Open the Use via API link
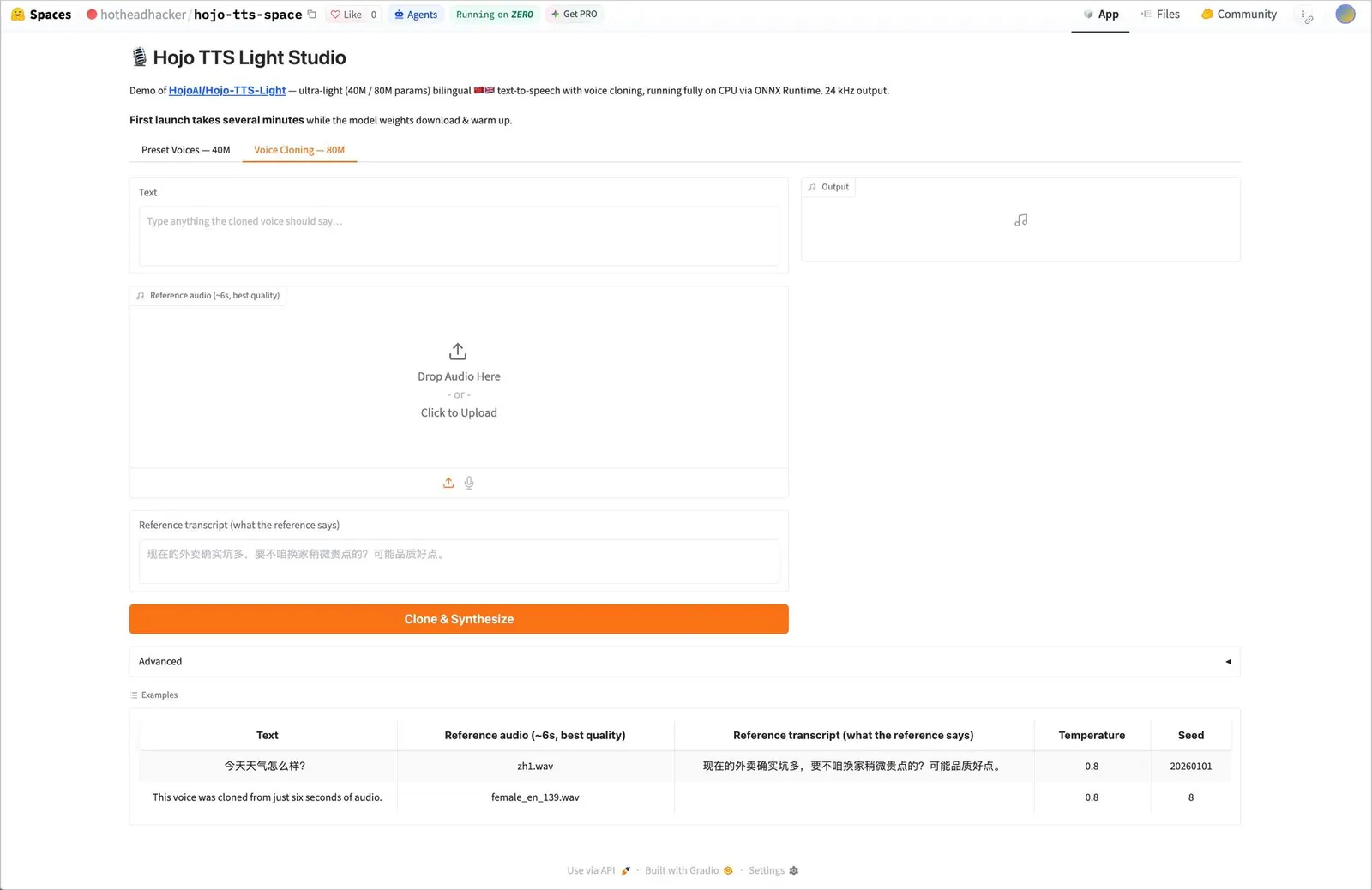Viewport: 1372px width, 890px height. 599,870
